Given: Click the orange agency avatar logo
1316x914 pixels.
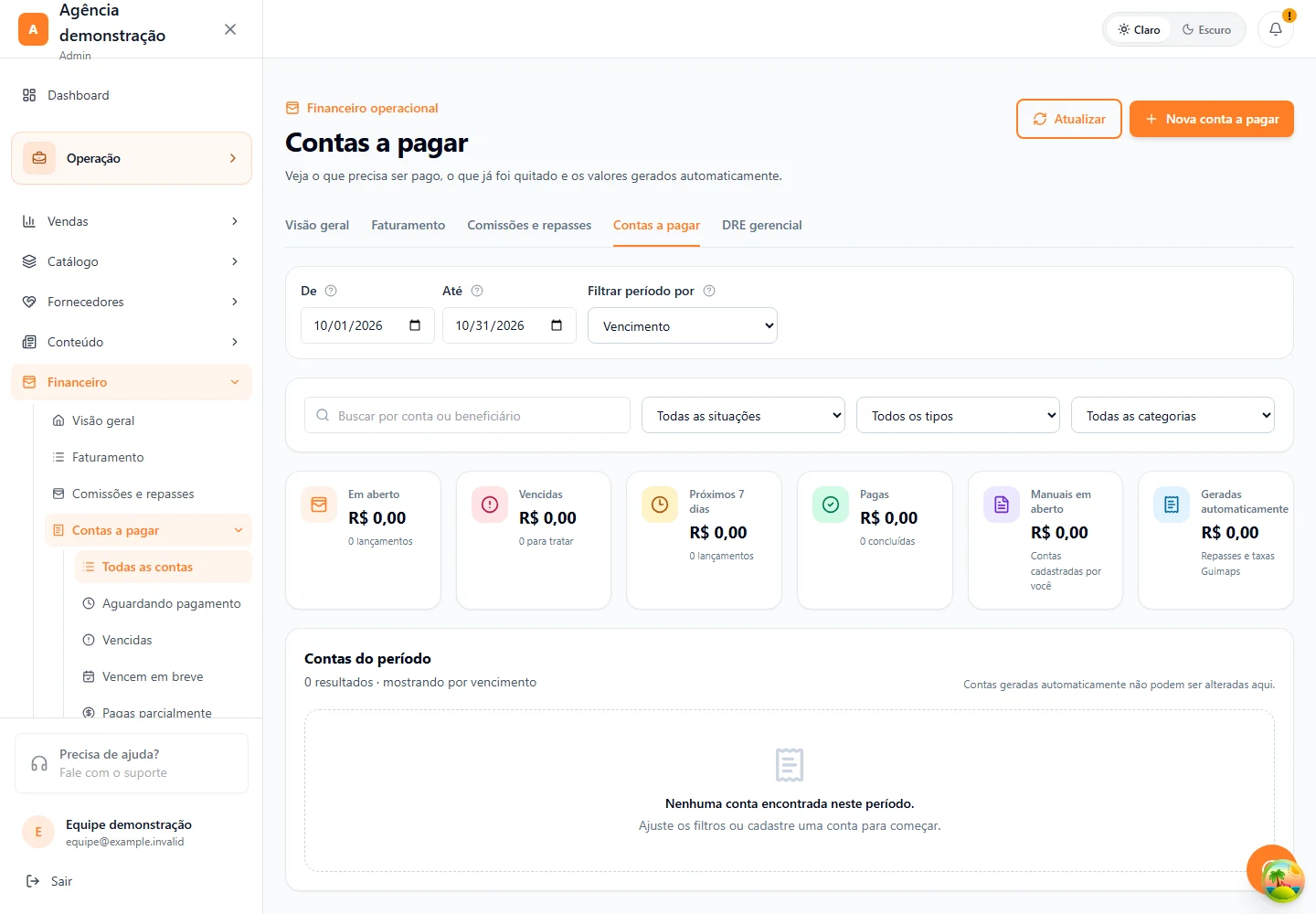Looking at the screenshot, I should [33, 29].
